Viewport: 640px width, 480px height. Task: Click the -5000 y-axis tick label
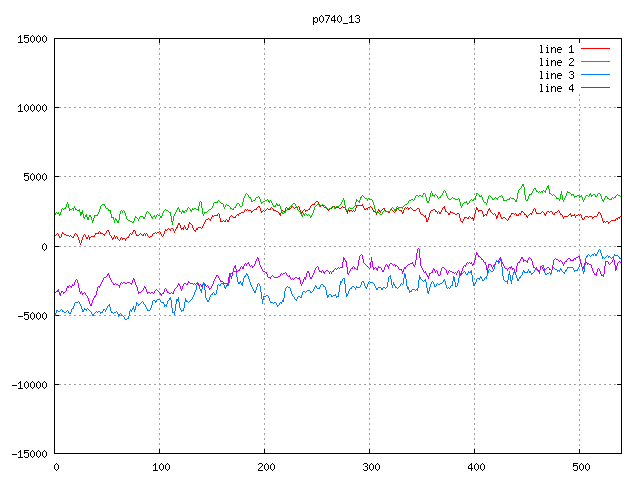[32, 315]
